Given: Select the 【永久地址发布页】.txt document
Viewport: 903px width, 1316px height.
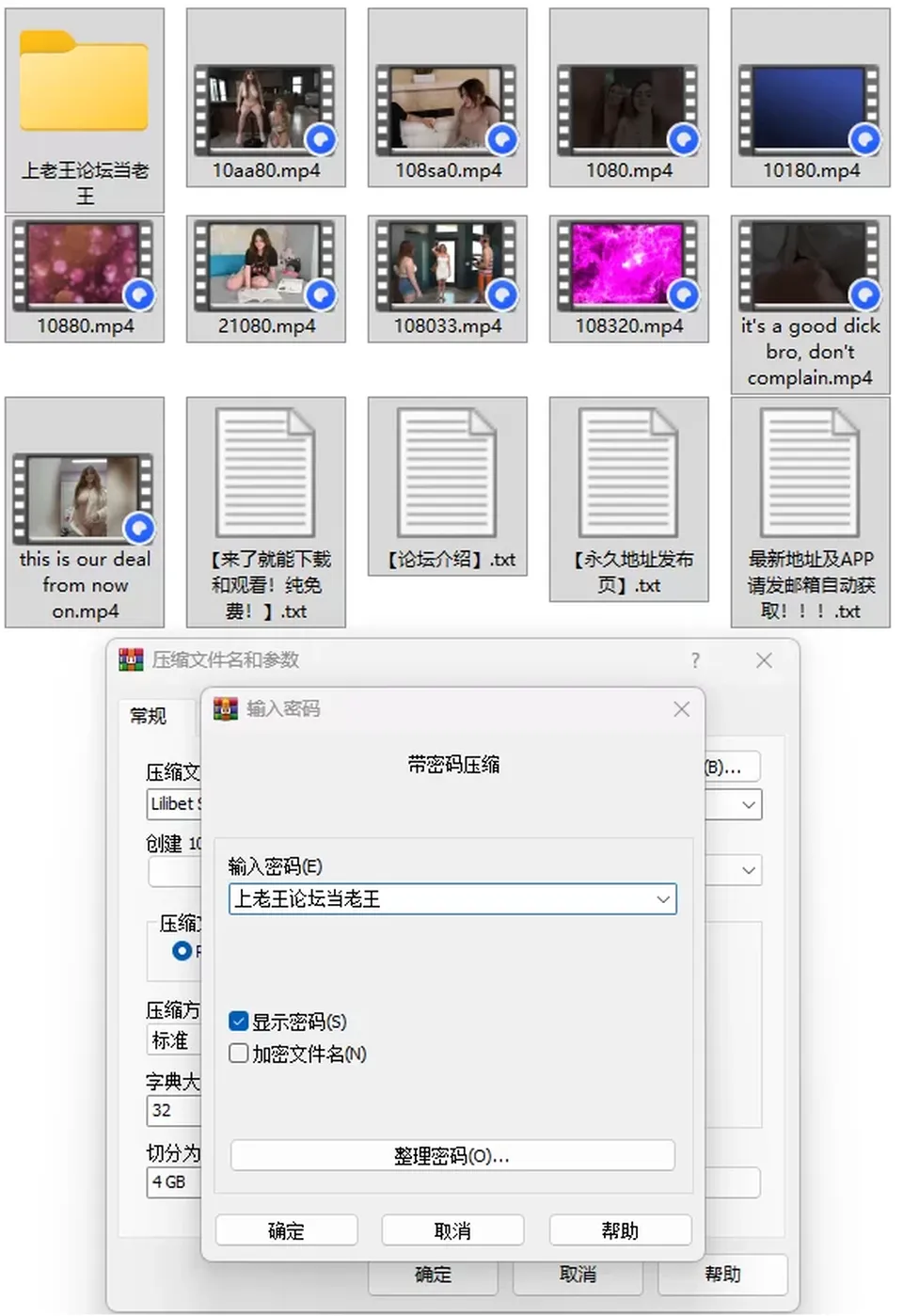Looking at the screenshot, I should click(628, 499).
